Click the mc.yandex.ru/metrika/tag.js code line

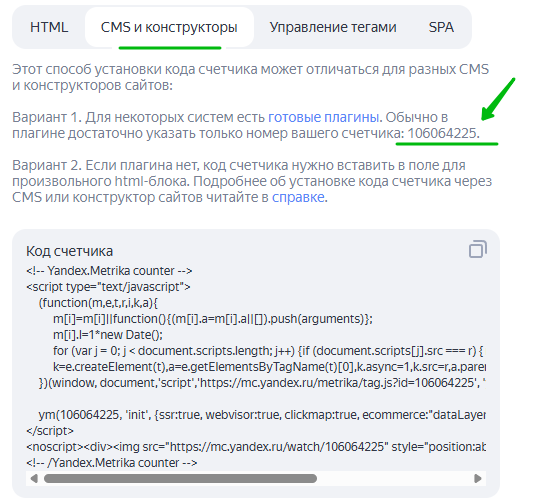coord(262,383)
